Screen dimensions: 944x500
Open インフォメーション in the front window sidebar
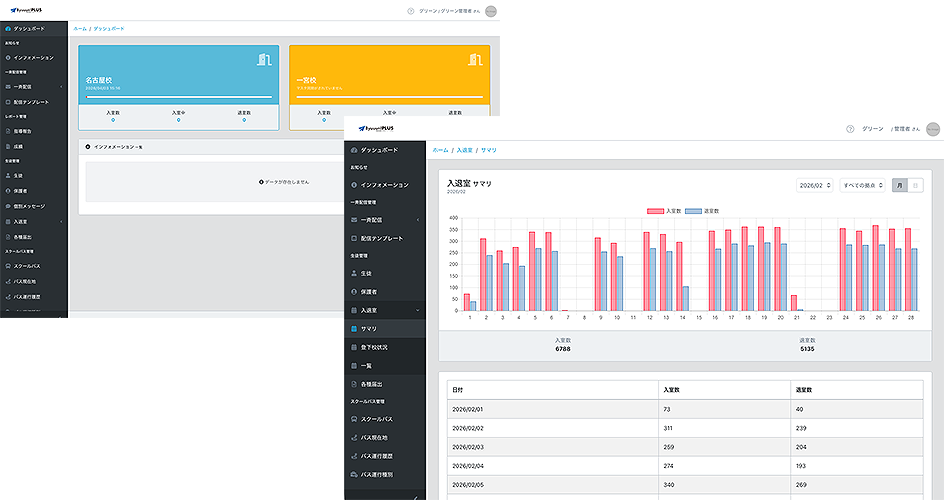(384, 185)
